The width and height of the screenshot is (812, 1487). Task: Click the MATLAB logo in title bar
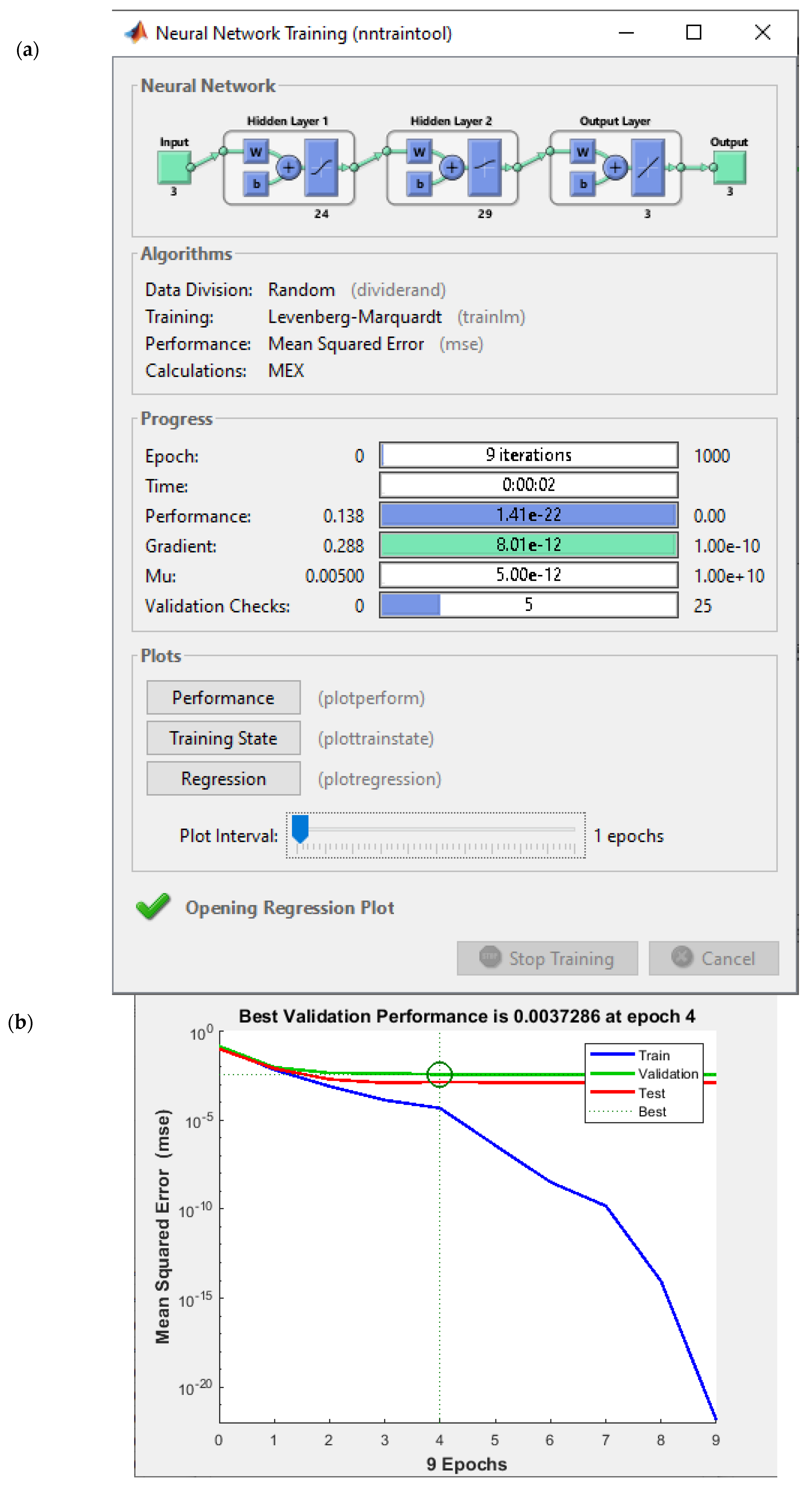coord(136,33)
